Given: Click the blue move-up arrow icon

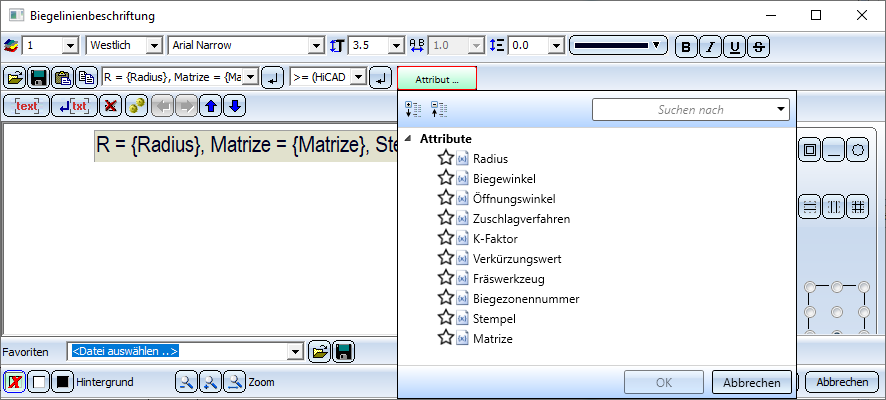Looking at the screenshot, I should tap(212, 106).
